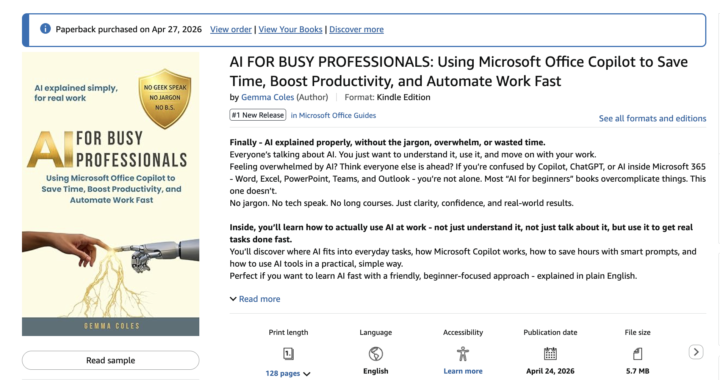Image resolution: width=720 pixels, height=380 pixels.
Task: Click the 'Accessibility' label
Action: tap(463, 332)
